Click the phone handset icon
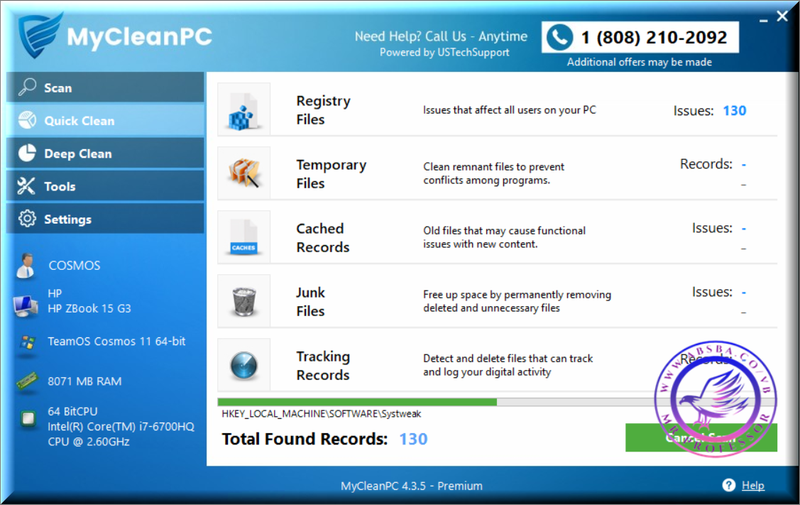The image size is (800, 505). tap(560, 37)
